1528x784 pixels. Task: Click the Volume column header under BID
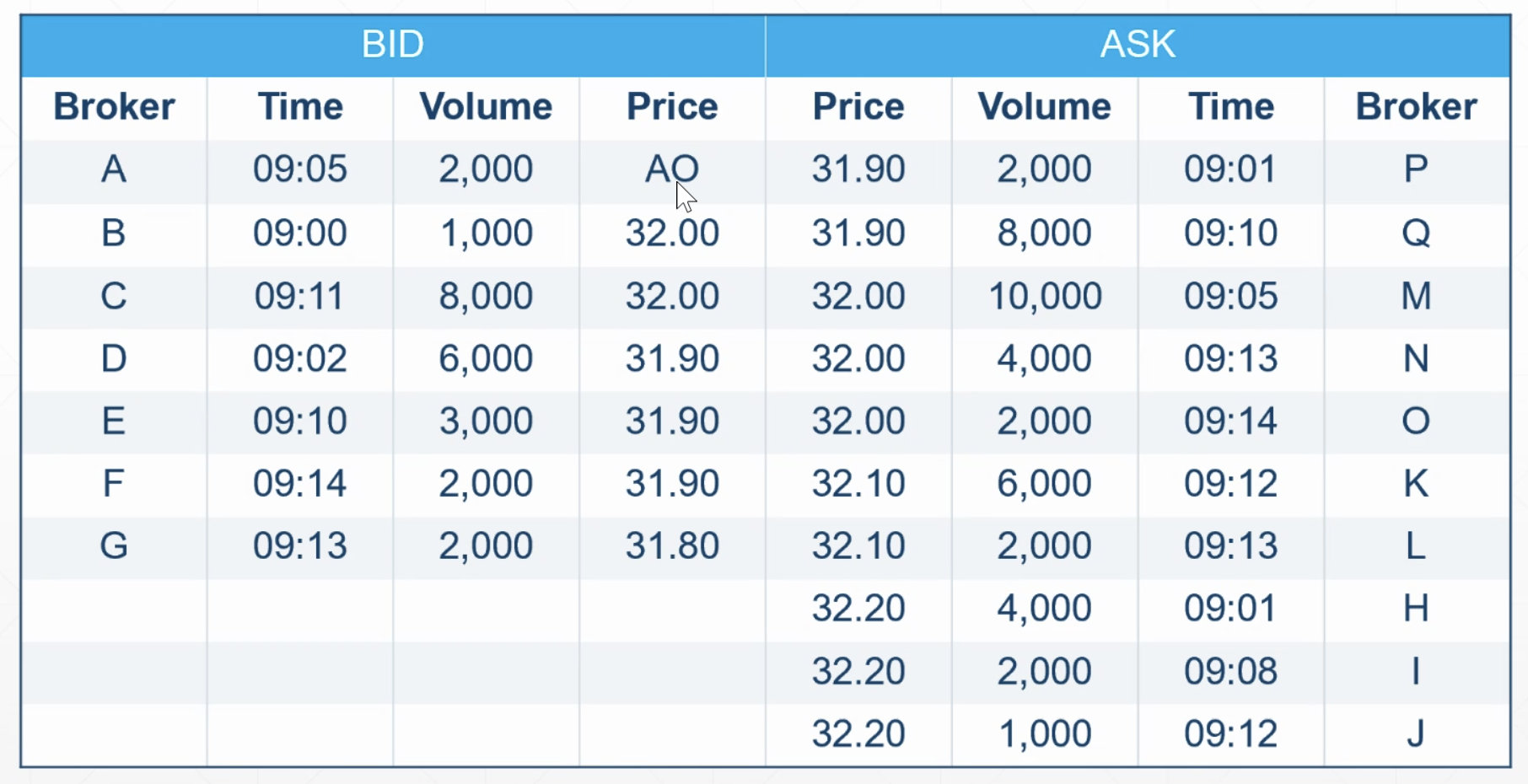pyautogui.click(x=486, y=107)
